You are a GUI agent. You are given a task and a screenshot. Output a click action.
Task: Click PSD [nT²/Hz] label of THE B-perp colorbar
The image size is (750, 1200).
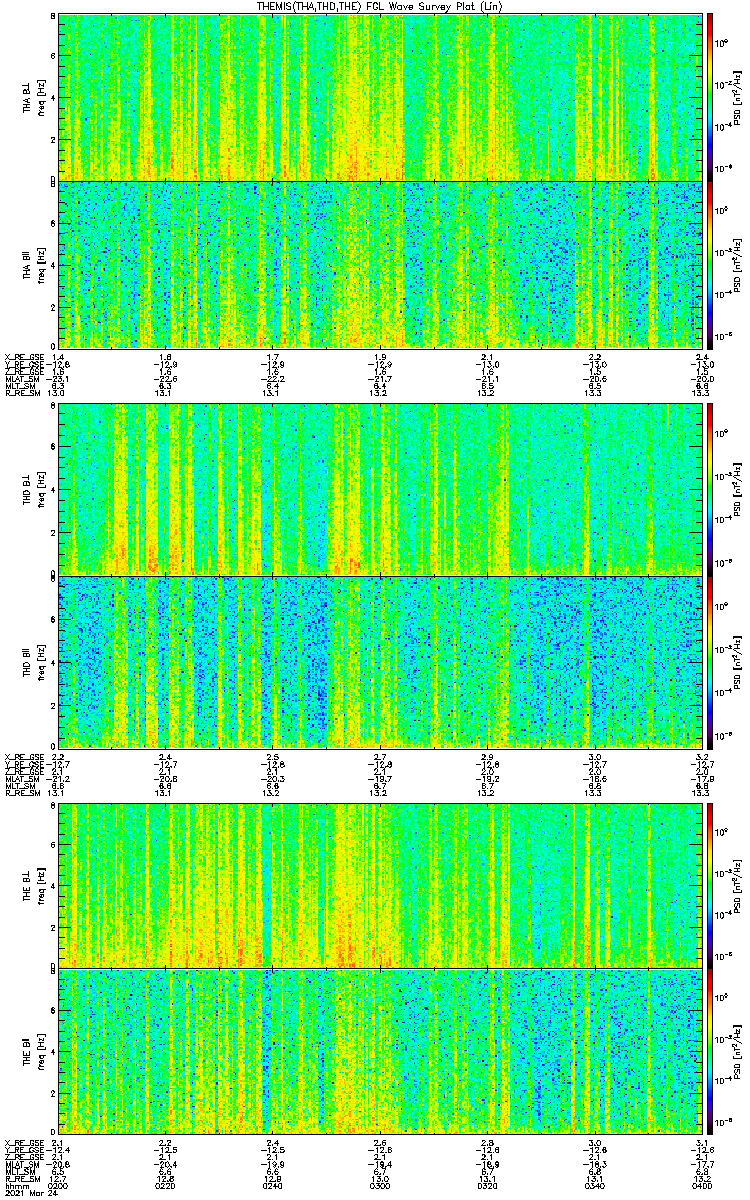737,885
